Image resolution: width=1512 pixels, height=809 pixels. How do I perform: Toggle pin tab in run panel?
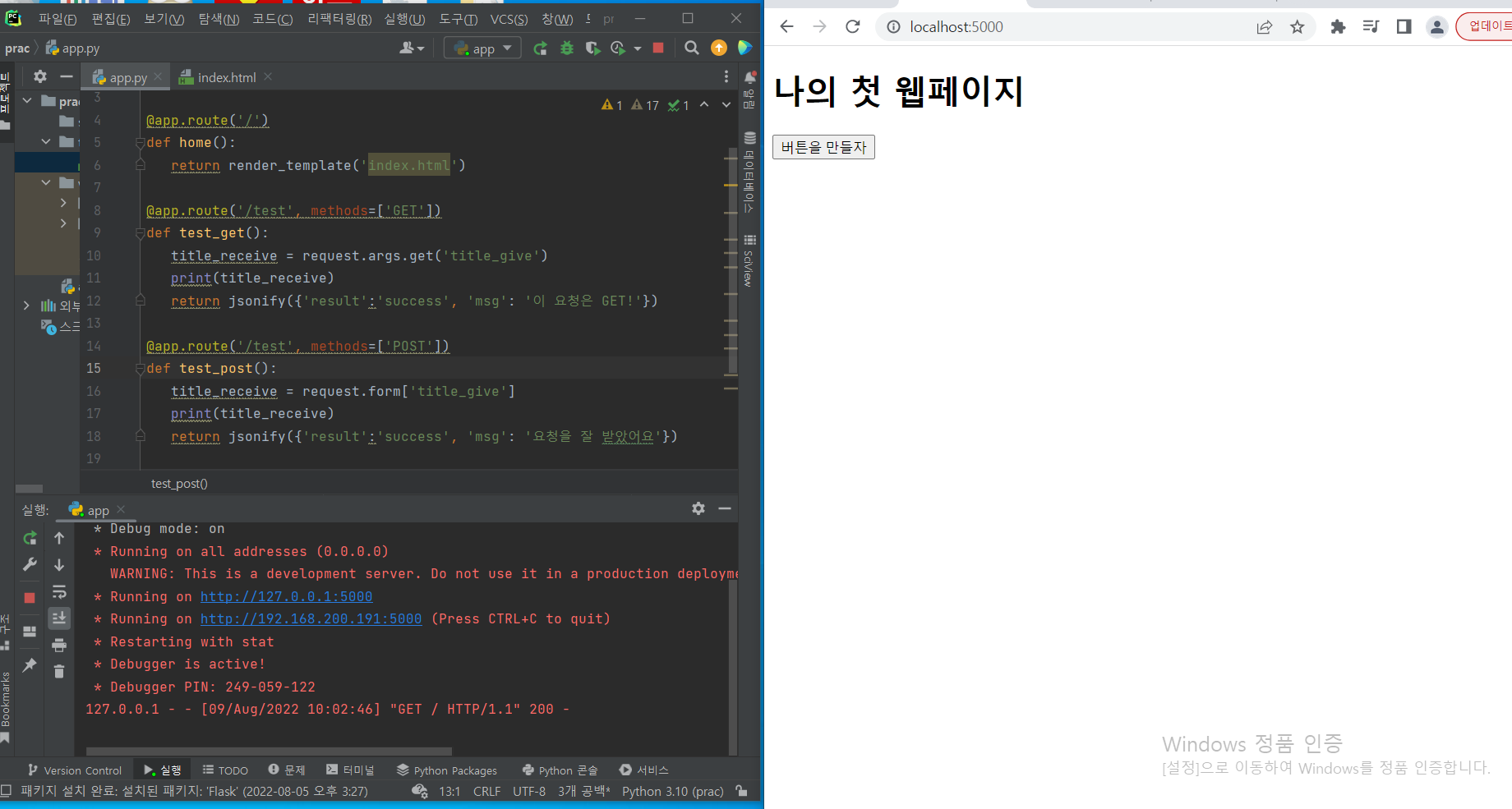click(30, 664)
